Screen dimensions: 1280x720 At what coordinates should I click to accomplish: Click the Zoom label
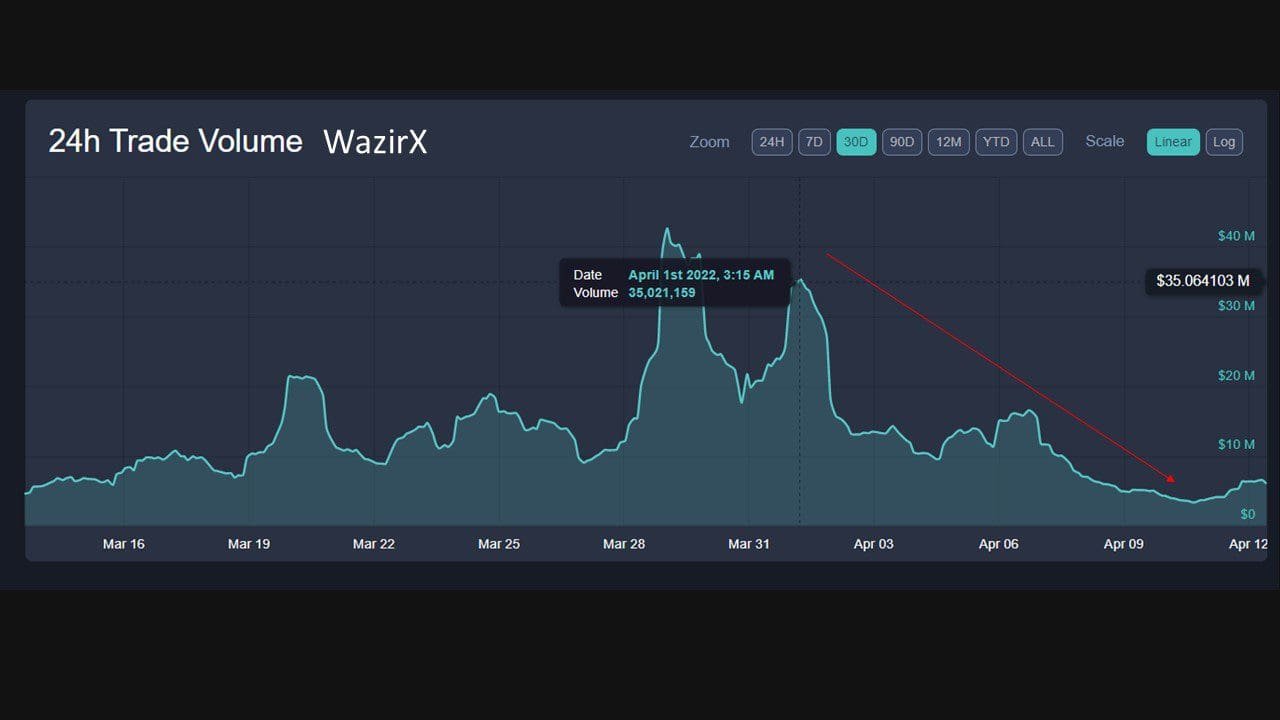(x=709, y=142)
